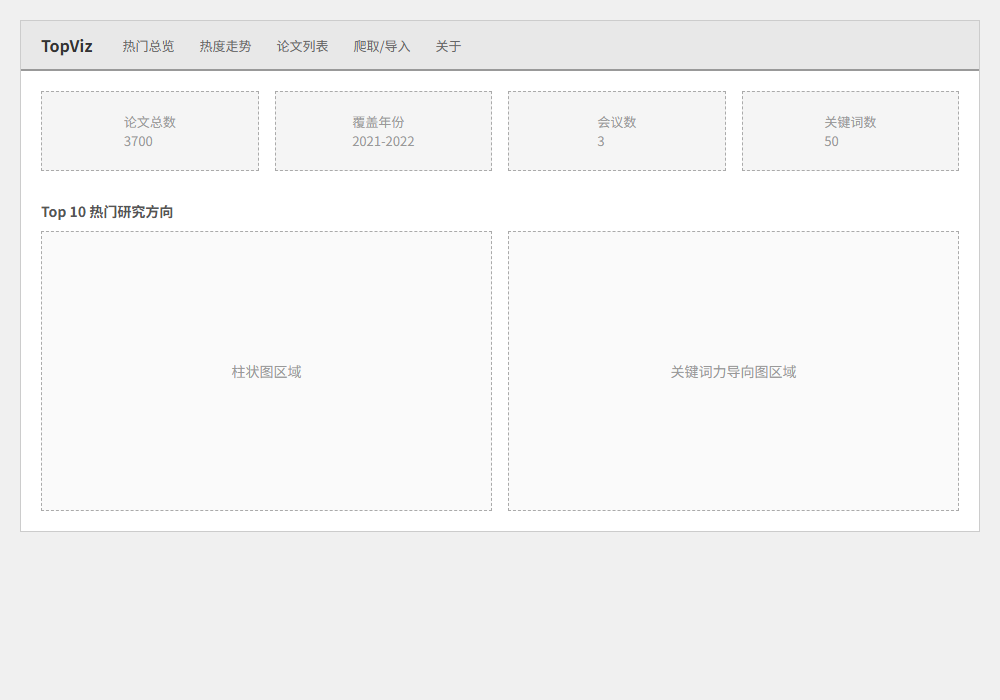Click the TopViz logo
Image resolution: width=1000 pixels, height=700 pixels.
click(67, 46)
